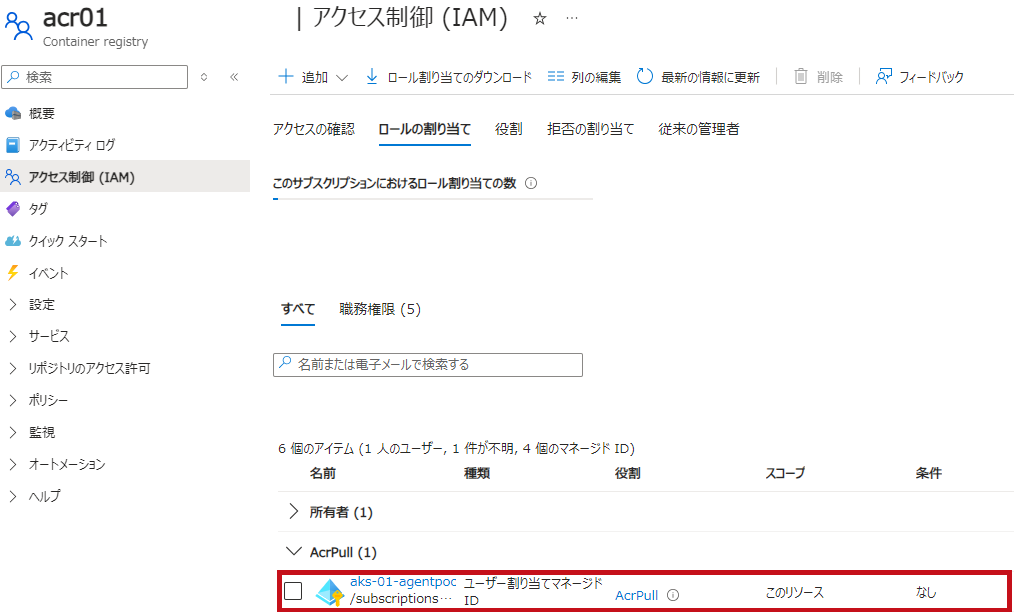Open the 拒否の割り当て tab

[590, 129]
